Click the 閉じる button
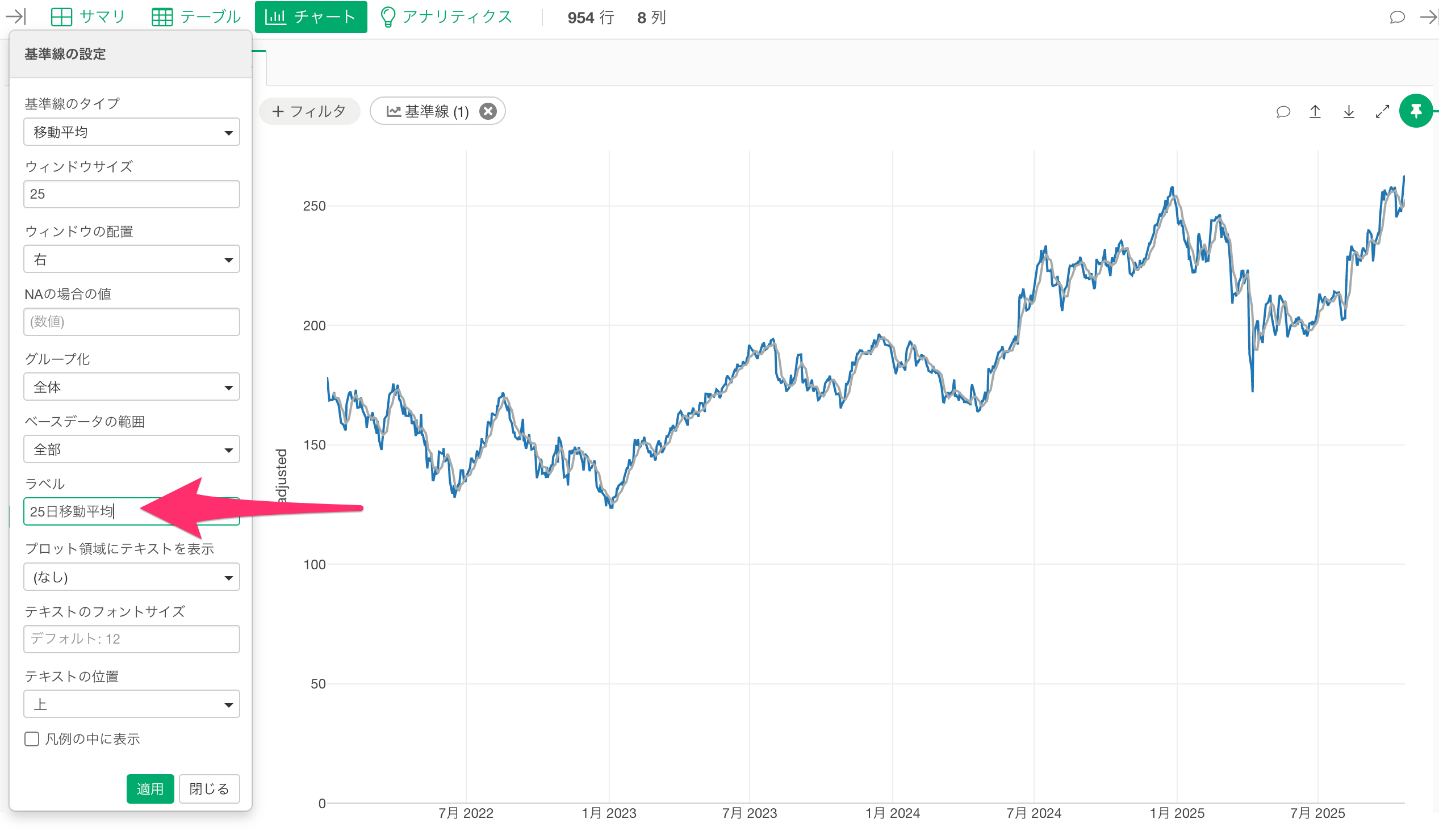This screenshot has width=1439, height=840. pyautogui.click(x=209, y=789)
